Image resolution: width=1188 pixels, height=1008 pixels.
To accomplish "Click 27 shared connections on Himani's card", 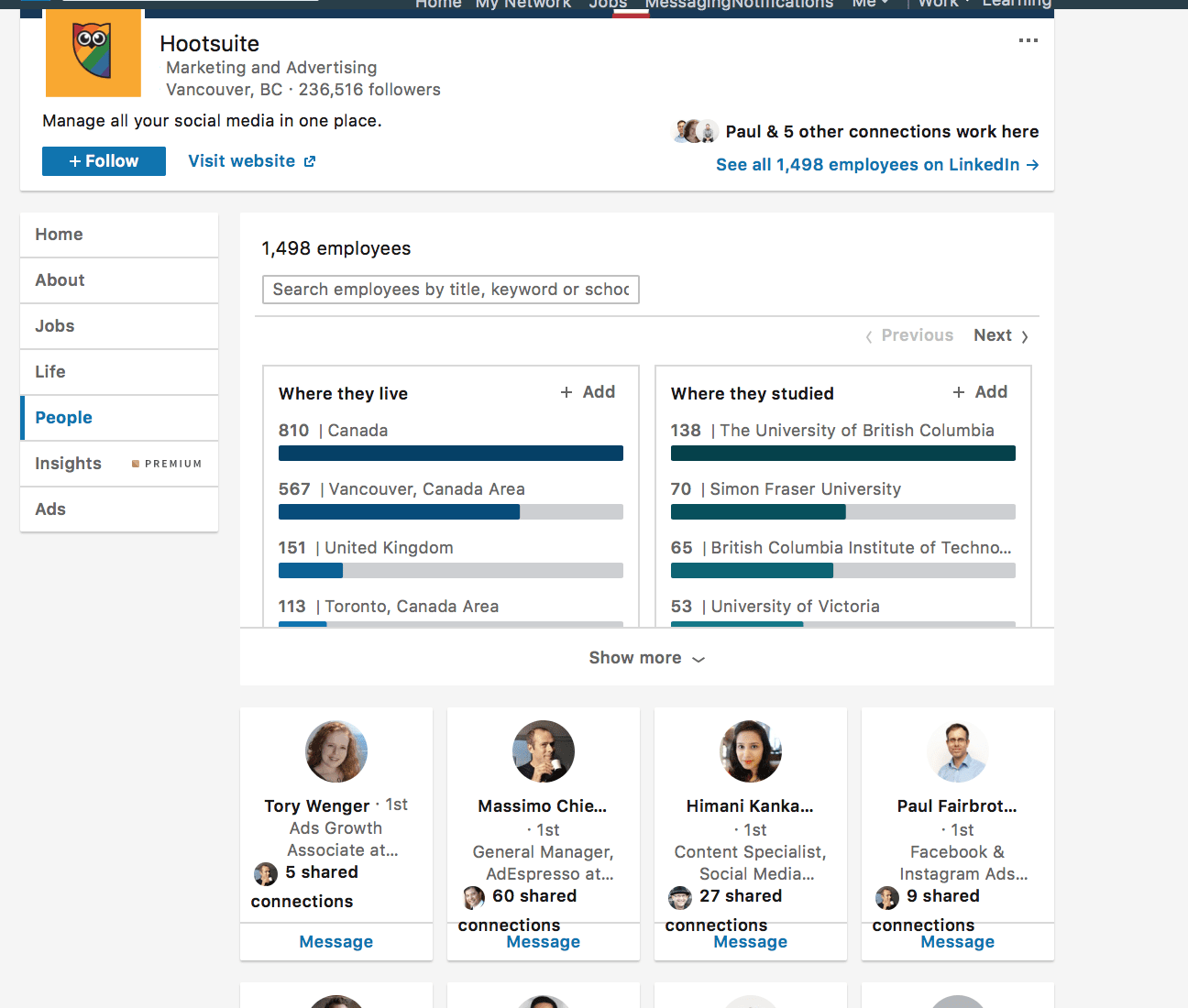I will (x=724, y=911).
